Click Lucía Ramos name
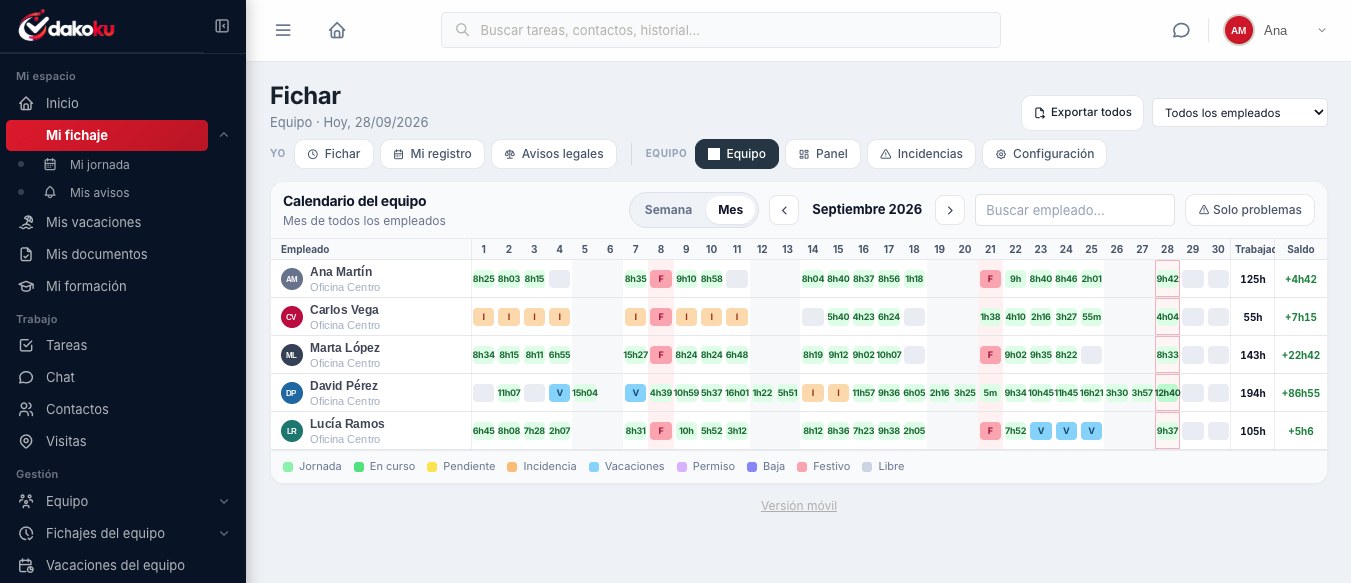 click(x=347, y=424)
